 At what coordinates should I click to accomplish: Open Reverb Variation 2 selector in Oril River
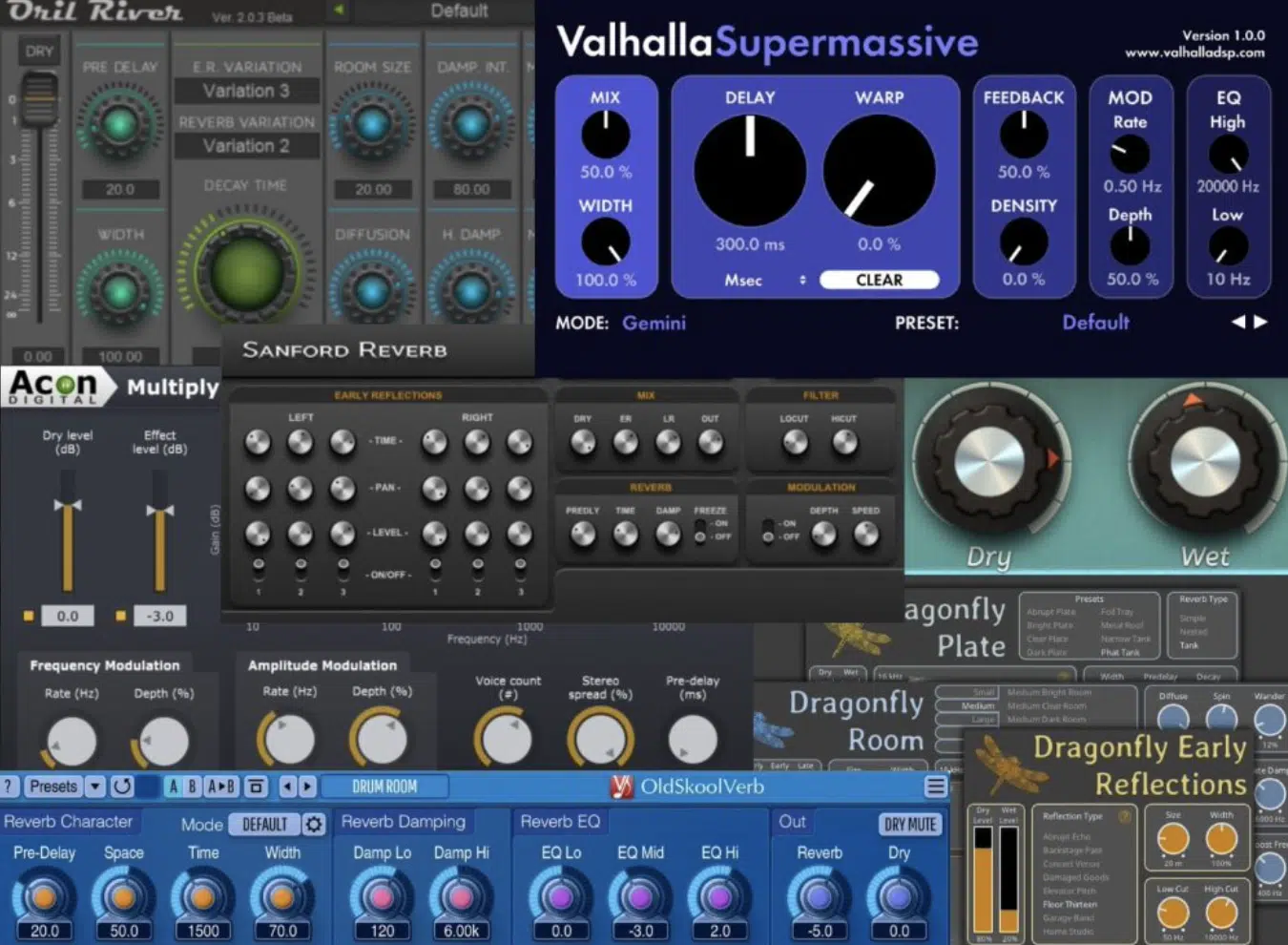click(x=245, y=146)
